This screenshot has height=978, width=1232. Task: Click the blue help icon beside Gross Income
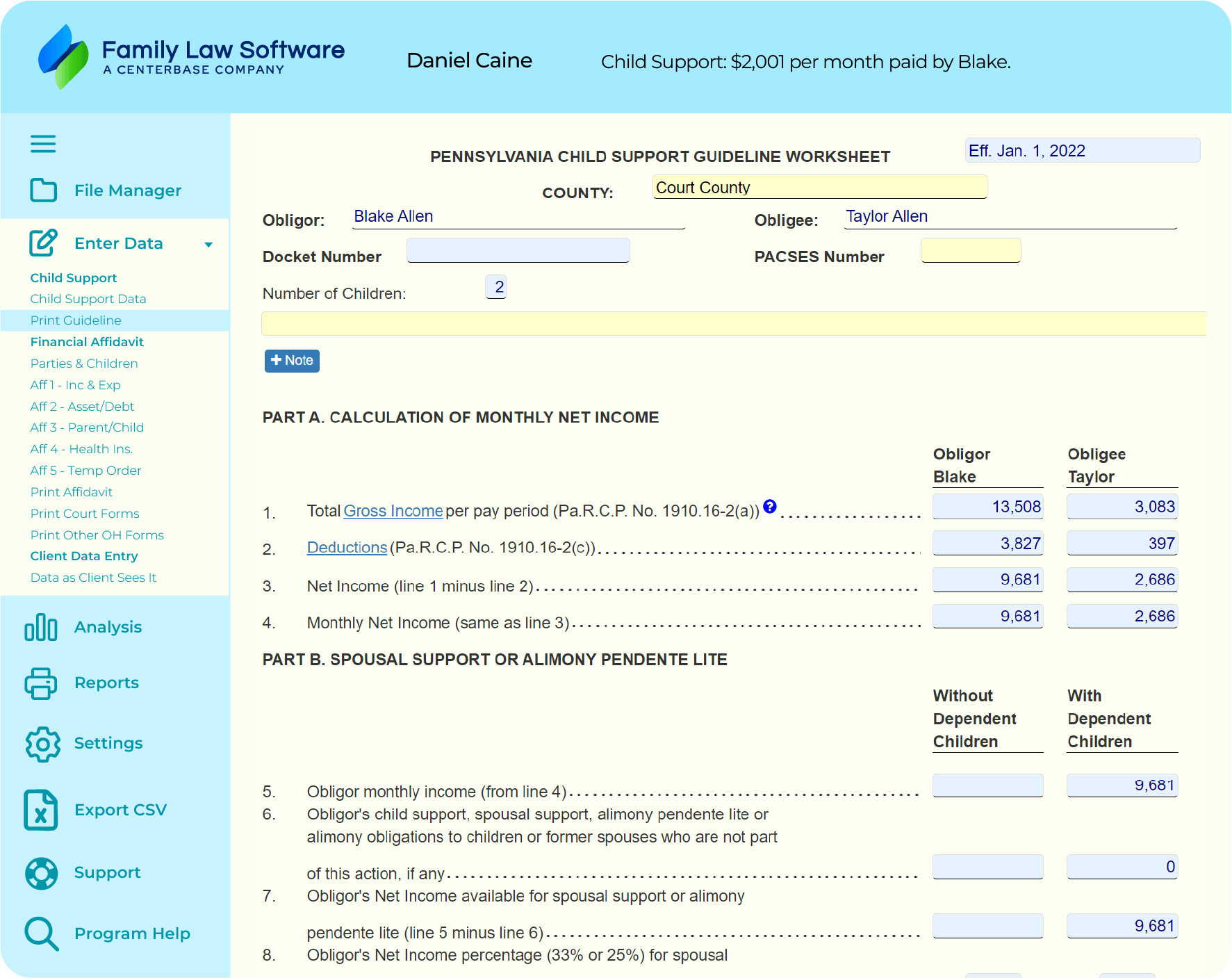coord(770,506)
